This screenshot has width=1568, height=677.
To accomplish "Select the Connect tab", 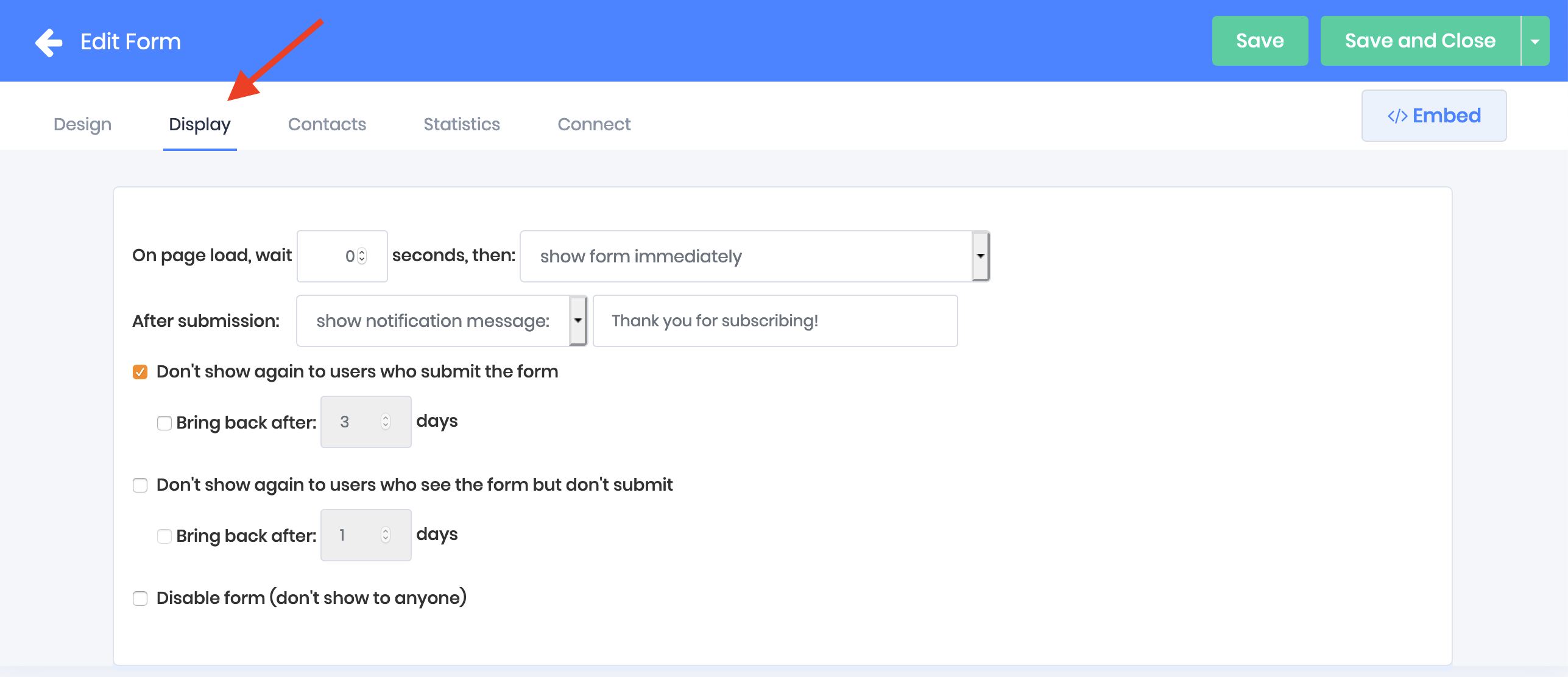I will click(x=593, y=124).
